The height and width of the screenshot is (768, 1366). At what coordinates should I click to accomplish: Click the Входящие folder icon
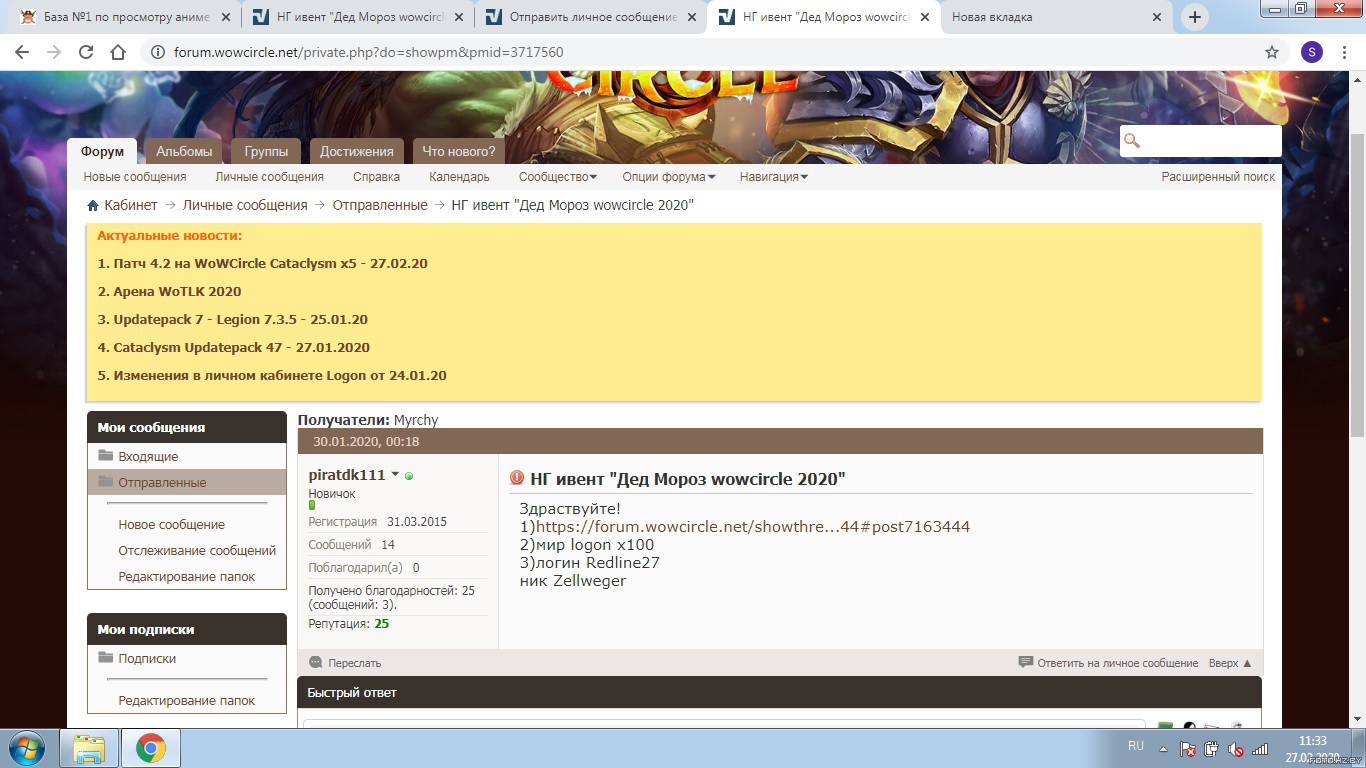(x=106, y=456)
